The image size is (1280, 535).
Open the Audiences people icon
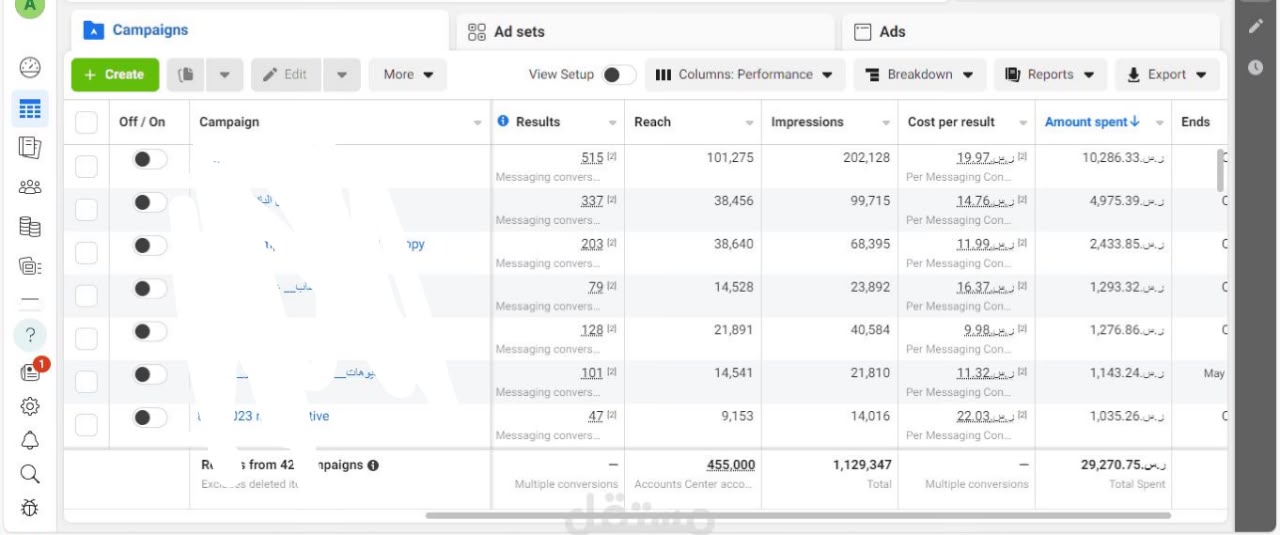(x=30, y=187)
